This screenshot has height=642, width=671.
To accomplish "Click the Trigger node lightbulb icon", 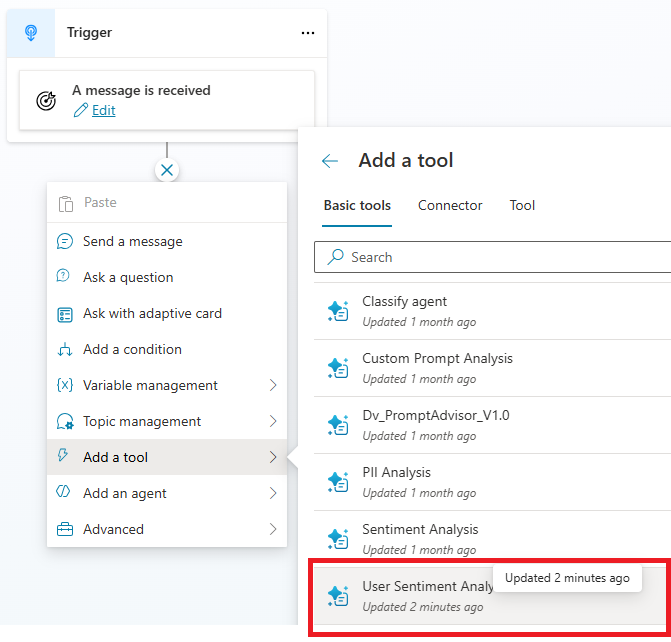I will [29, 33].
